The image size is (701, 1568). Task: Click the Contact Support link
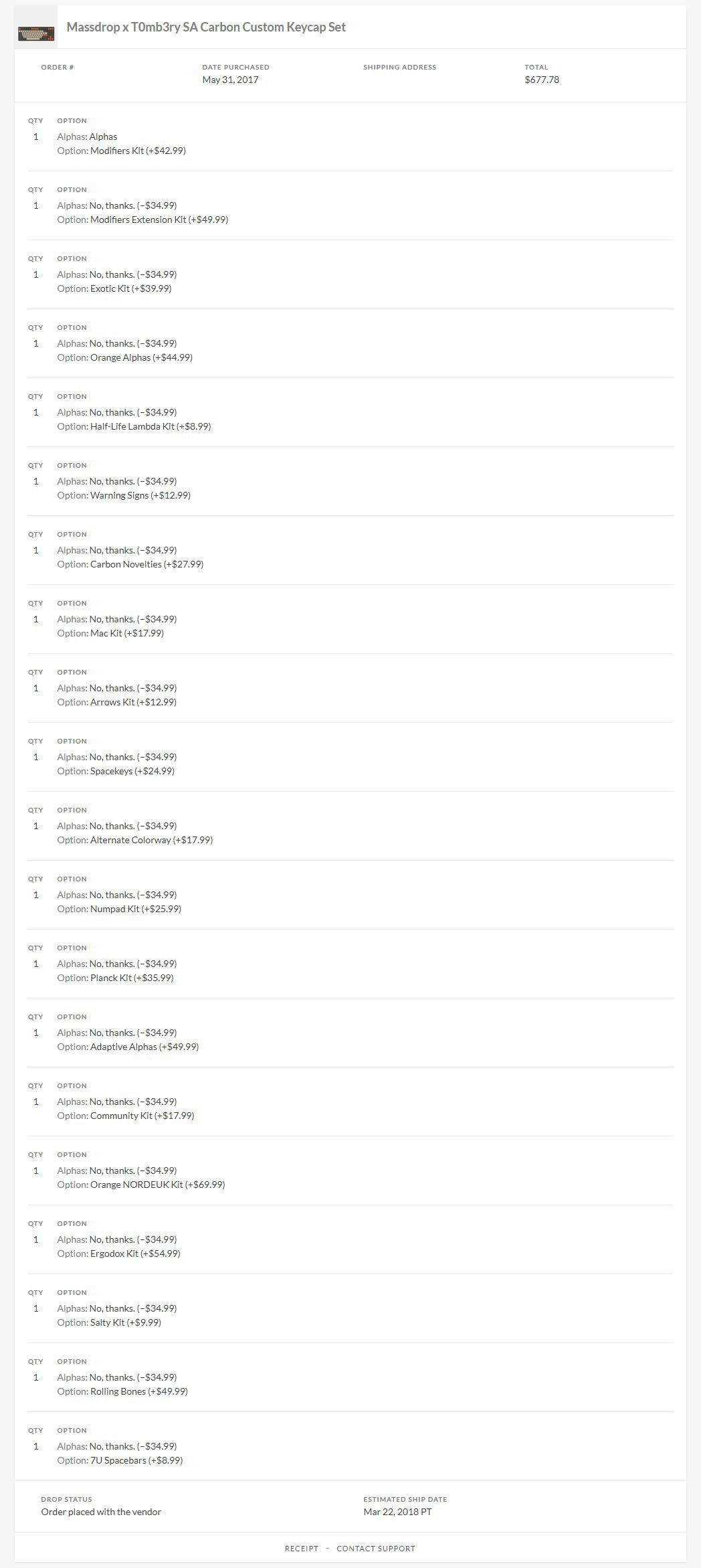[376, 1548]
